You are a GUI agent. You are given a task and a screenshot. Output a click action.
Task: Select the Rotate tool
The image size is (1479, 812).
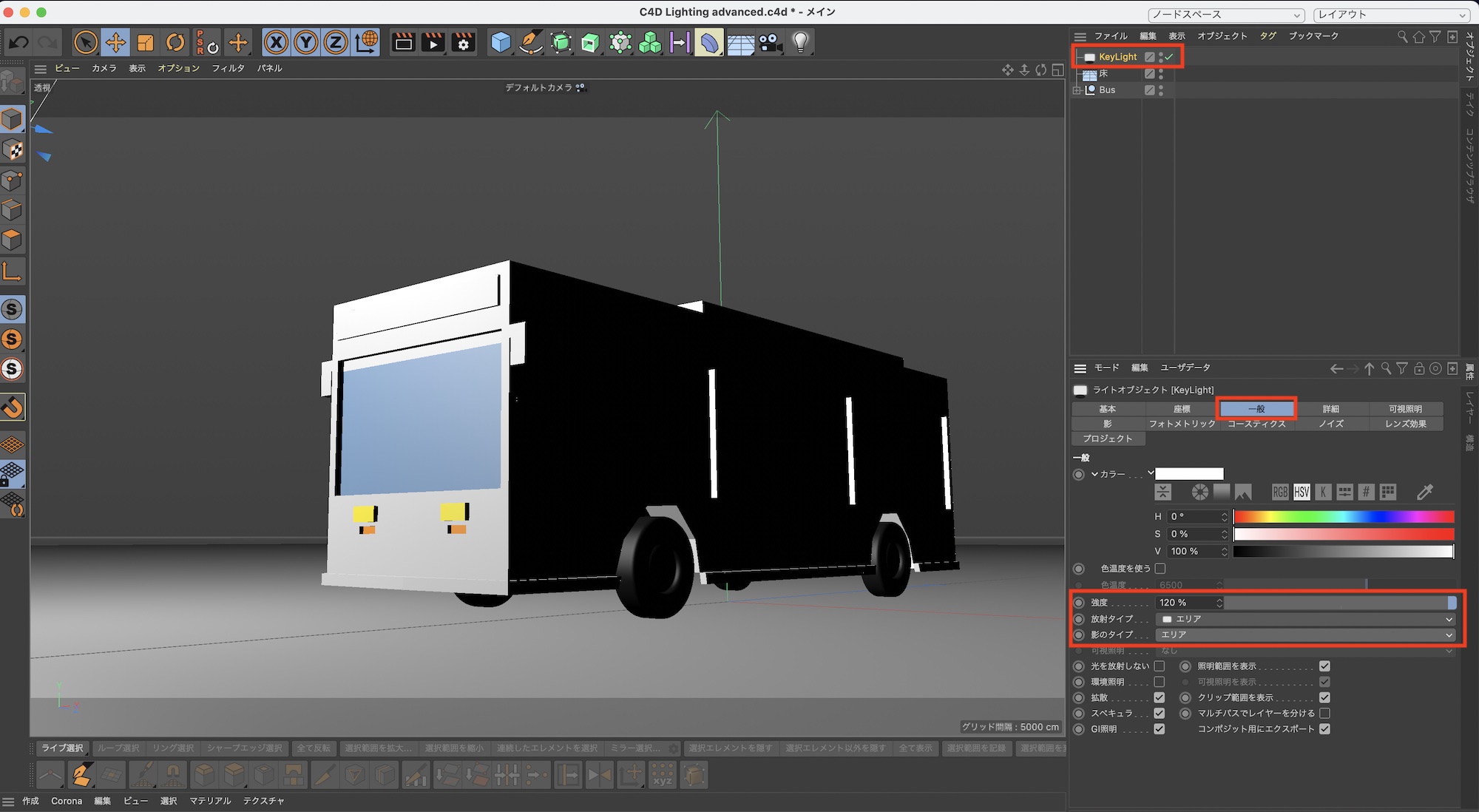(175, 43)
